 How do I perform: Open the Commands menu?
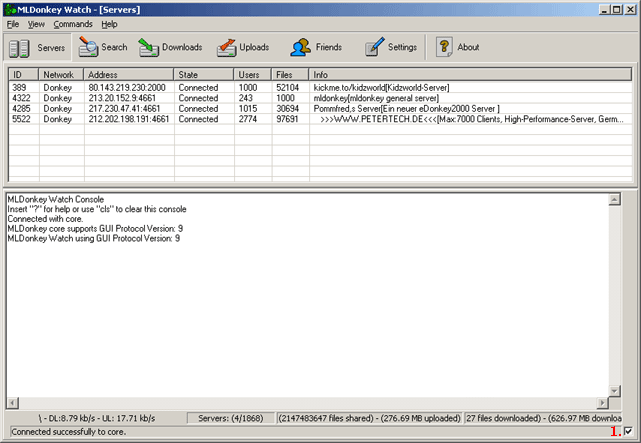point(73,23)
